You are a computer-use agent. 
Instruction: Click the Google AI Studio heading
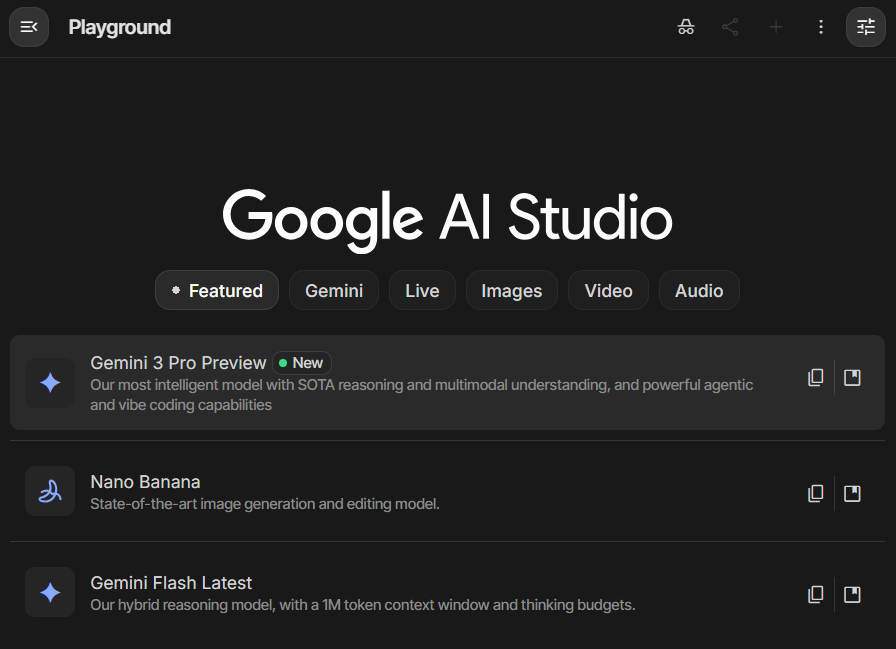tap(447, 219)
